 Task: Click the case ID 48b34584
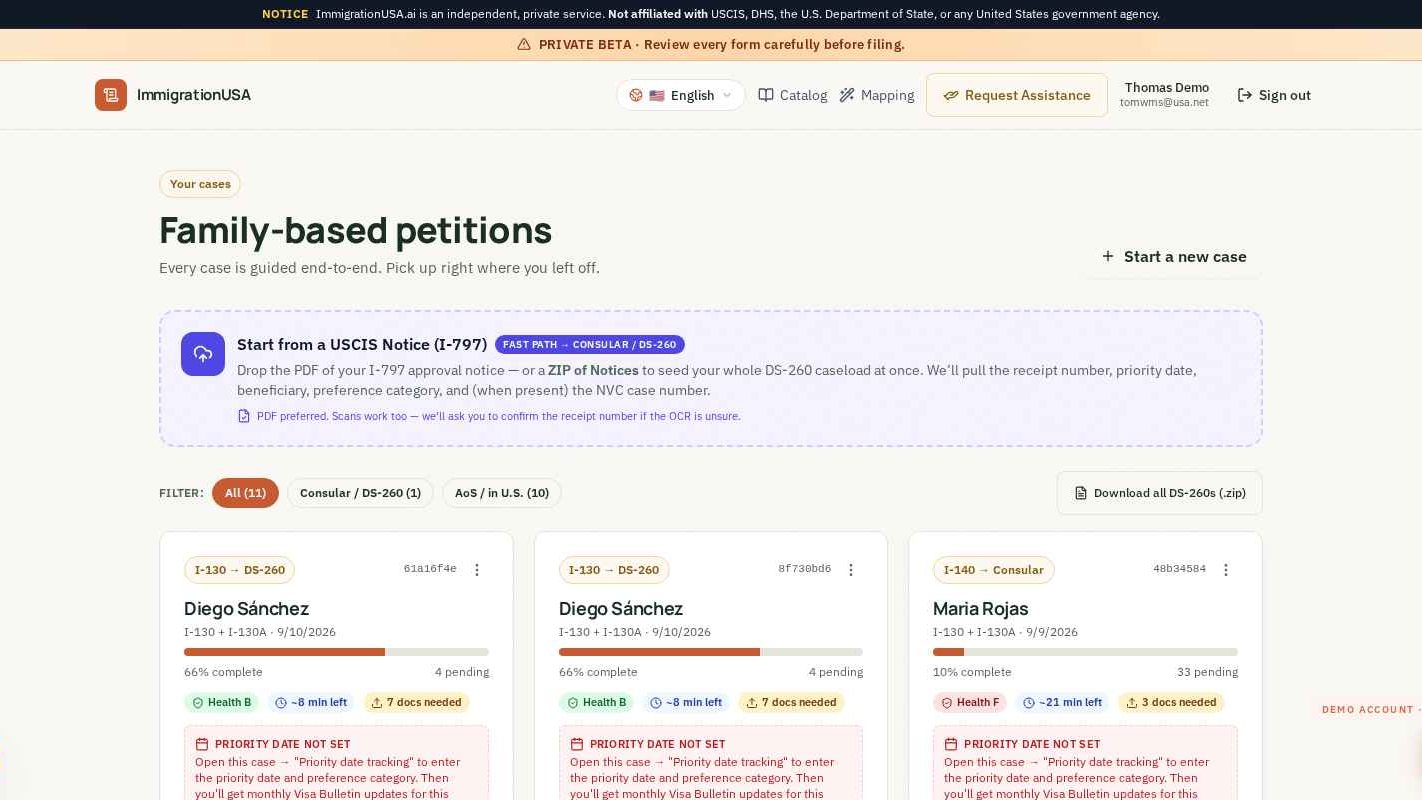1179,569
